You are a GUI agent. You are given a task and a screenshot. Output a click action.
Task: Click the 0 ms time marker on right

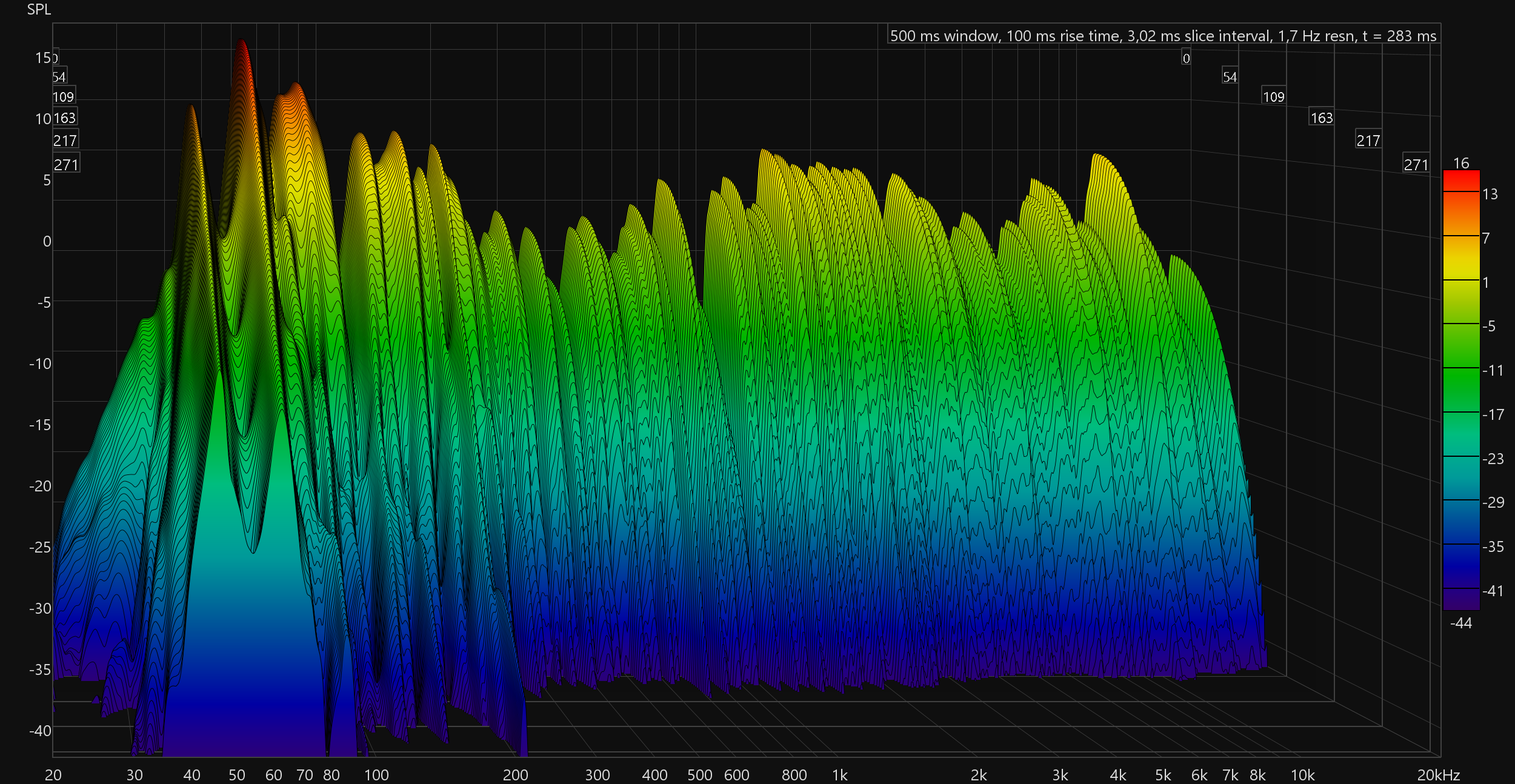[1186, 58]
